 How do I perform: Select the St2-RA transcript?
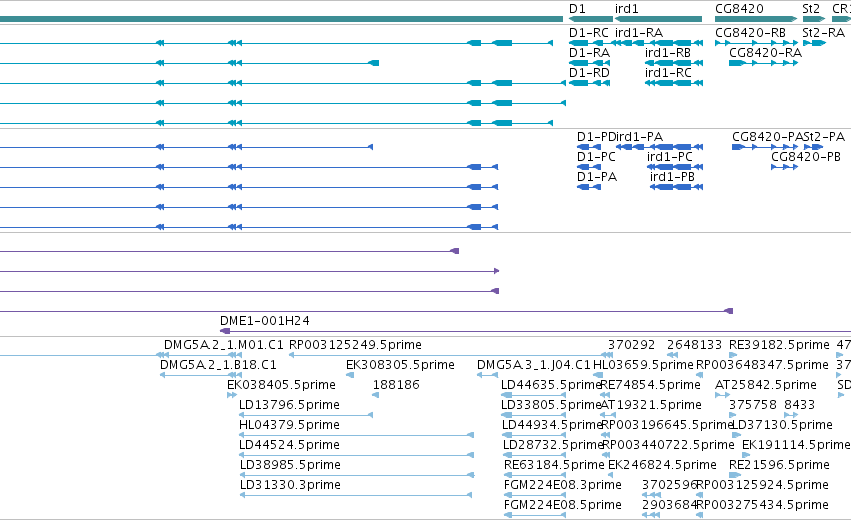(x=823, y=33)
